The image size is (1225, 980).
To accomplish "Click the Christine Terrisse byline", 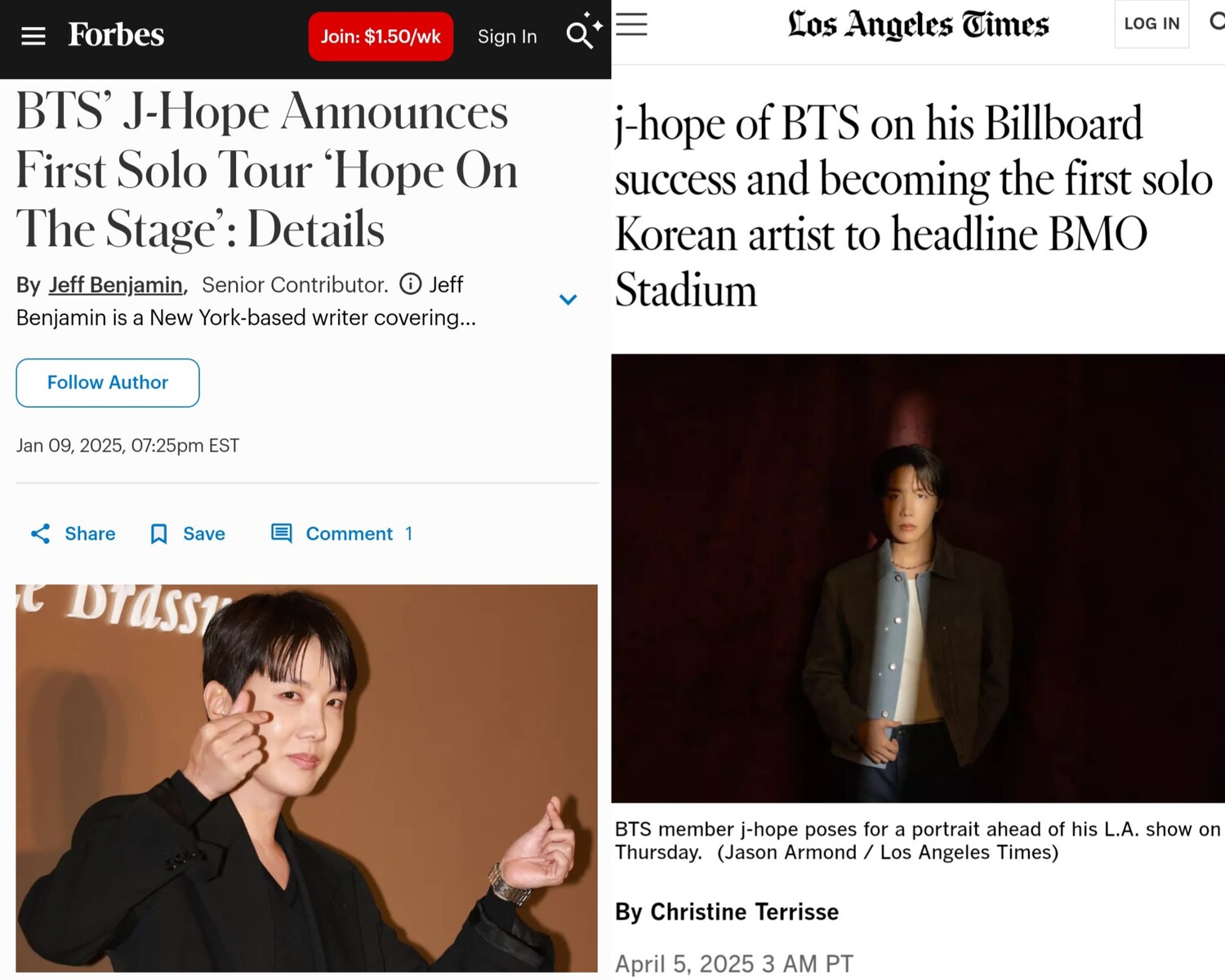I will click(x=744, y=912).
